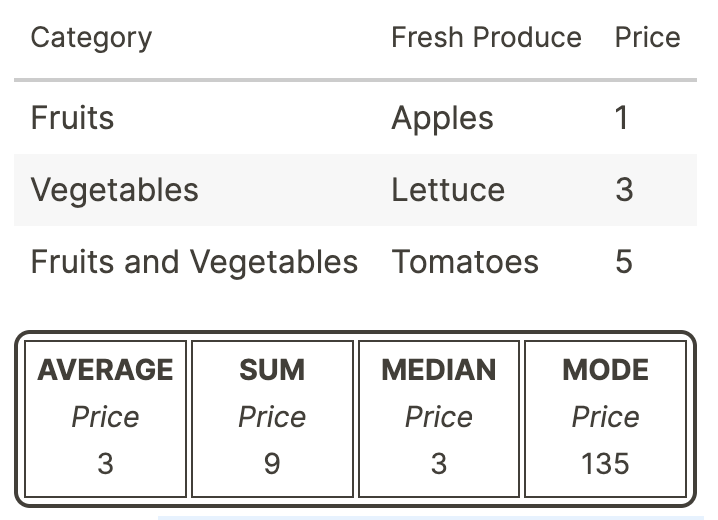
Task: Select the Lettuce cell
Action: pyautogui.click(x=448, y=190)
